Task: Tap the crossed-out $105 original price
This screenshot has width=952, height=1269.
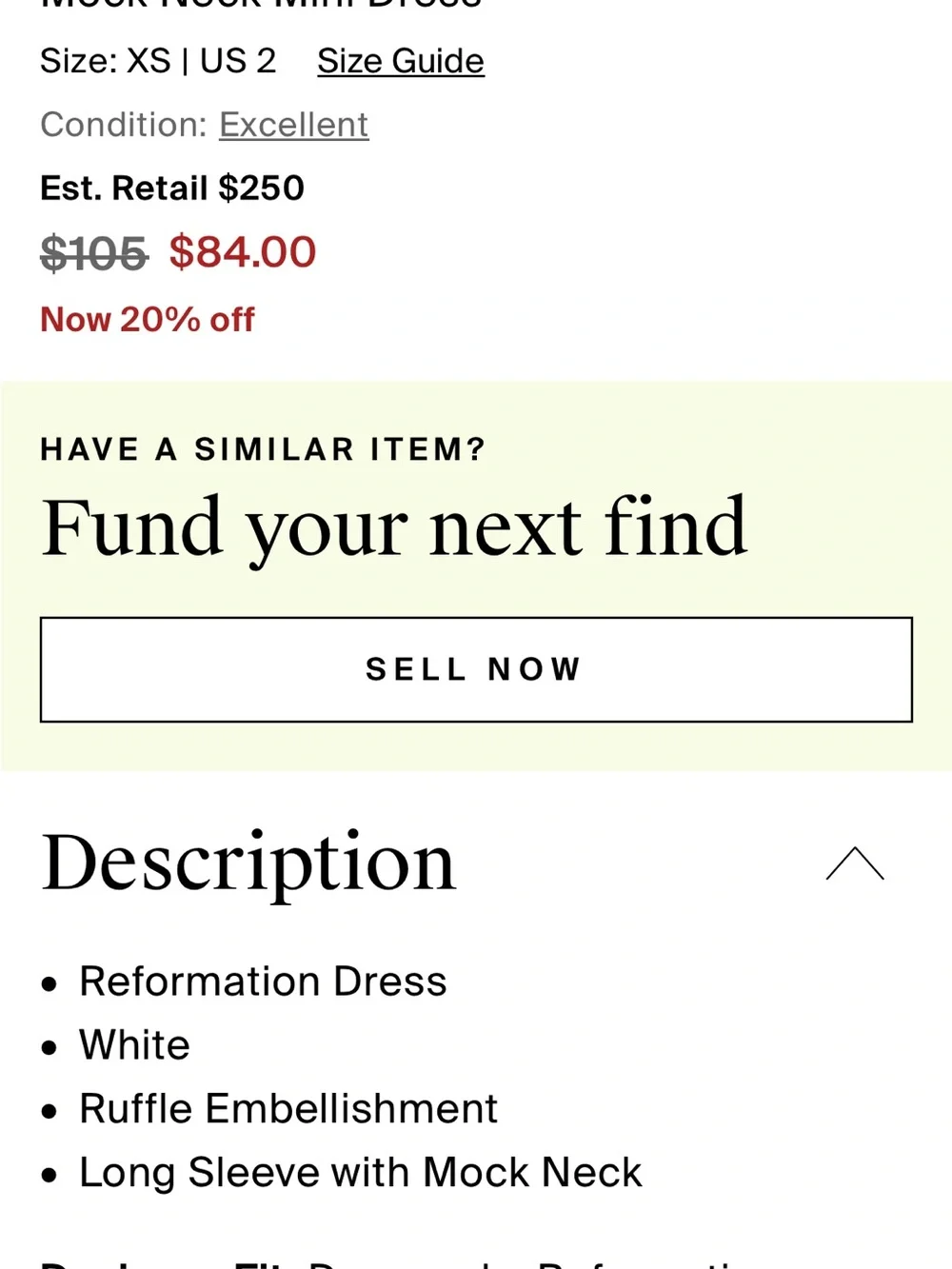Action: (94, 254)
